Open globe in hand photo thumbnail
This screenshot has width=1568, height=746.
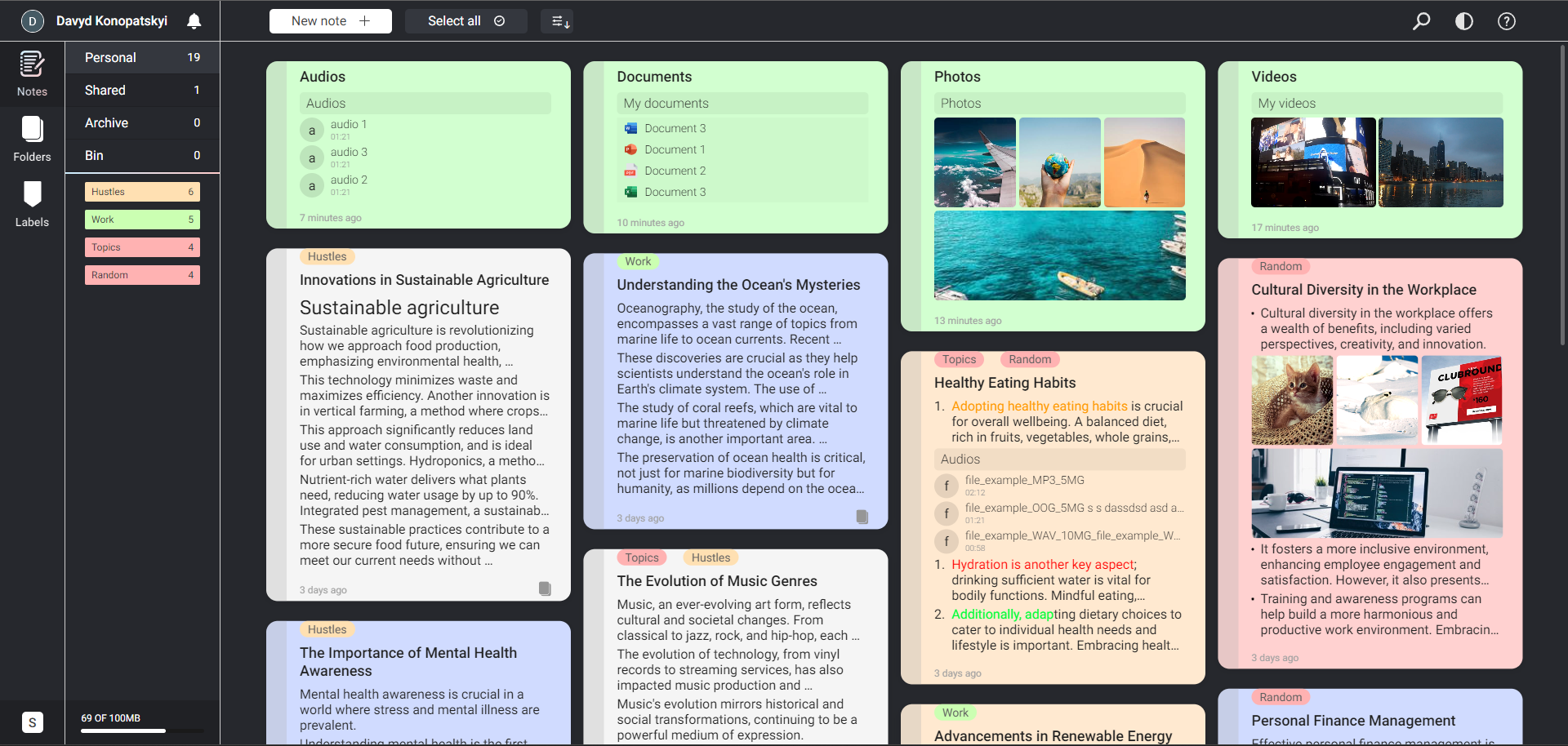pos(1060,162)
